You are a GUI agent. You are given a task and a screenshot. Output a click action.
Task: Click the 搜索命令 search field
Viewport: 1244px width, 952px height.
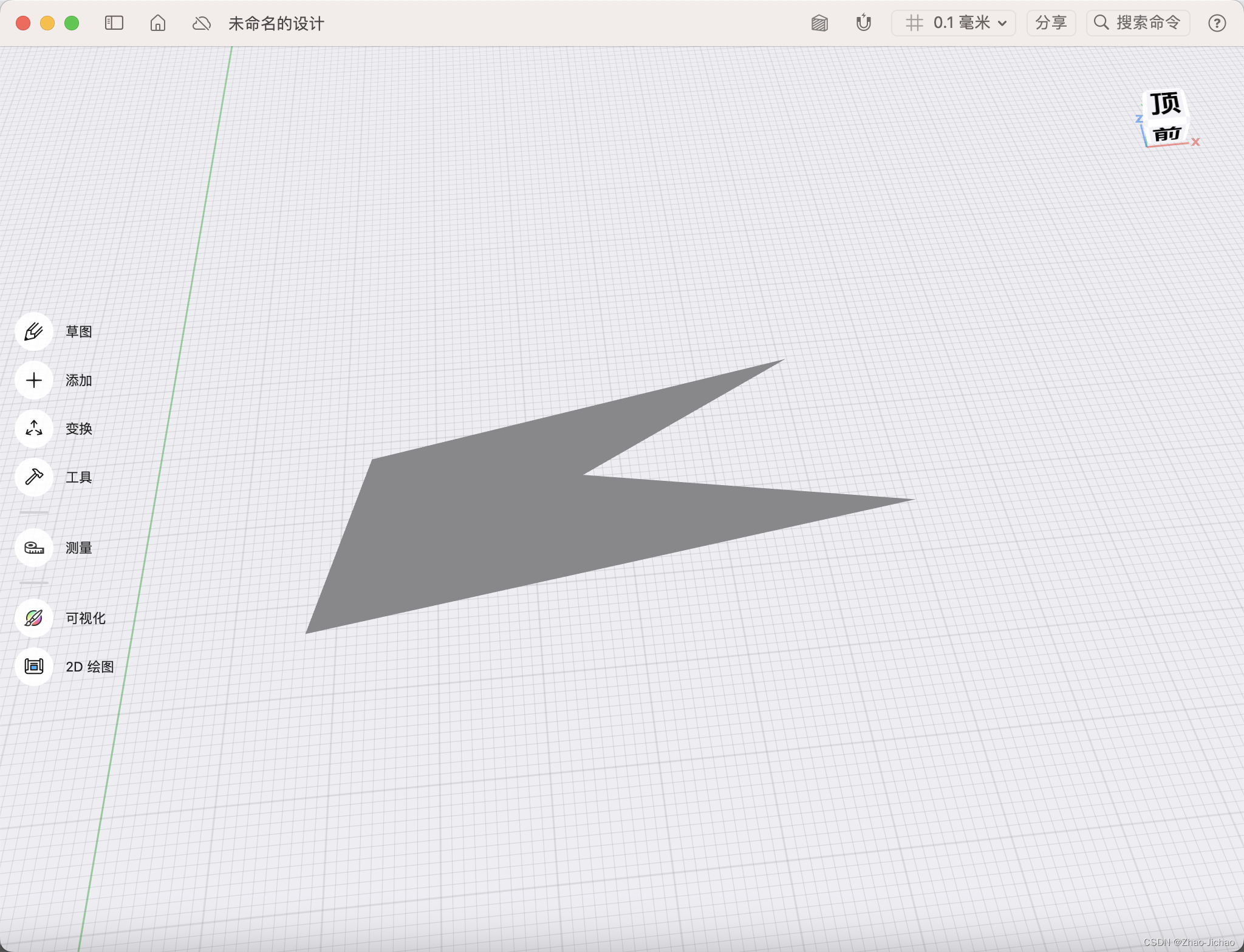(1138, 23)
